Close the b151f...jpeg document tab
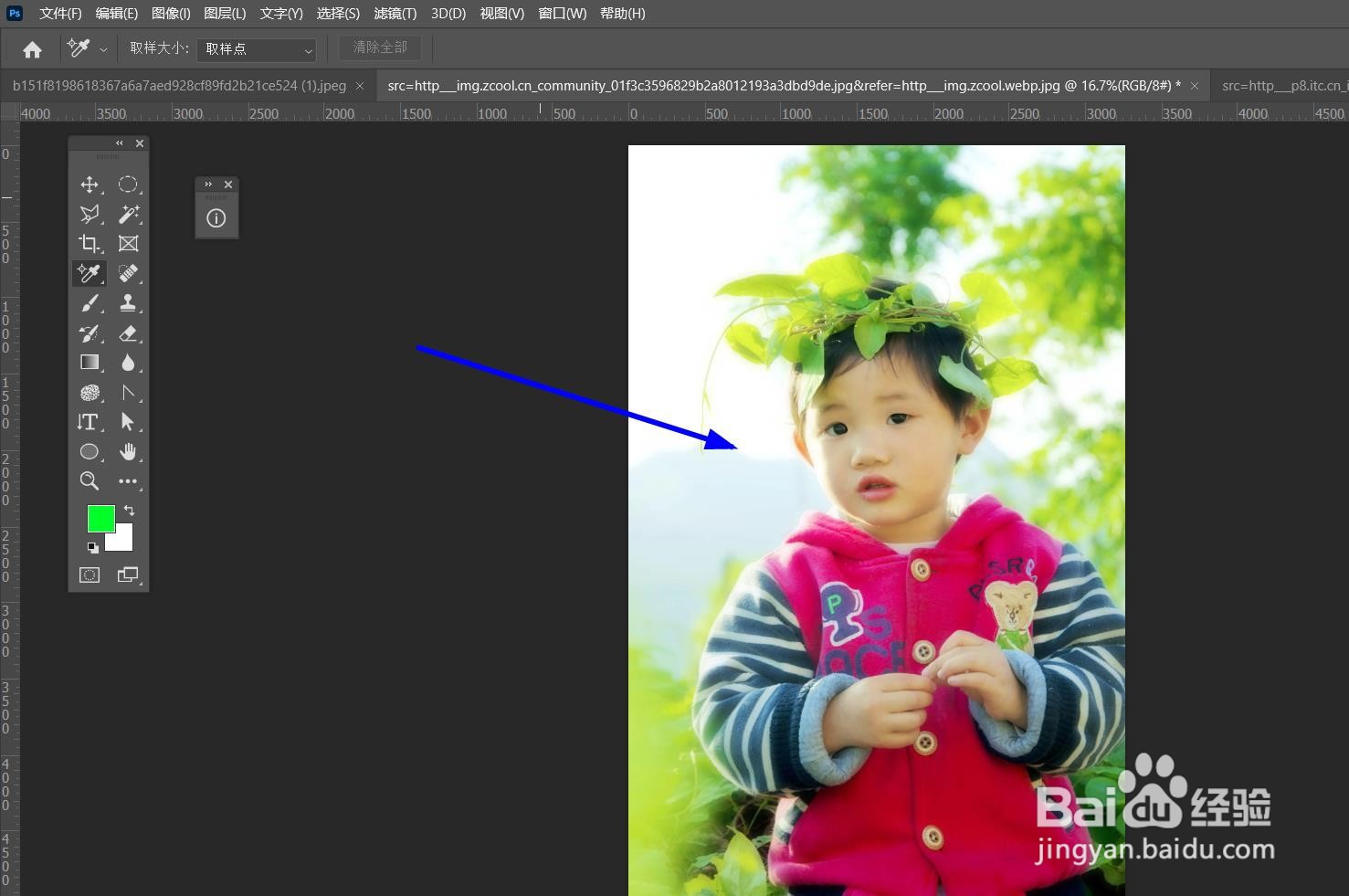The width and height of the screenshot is (1349, 896). (x=360, y=86)
